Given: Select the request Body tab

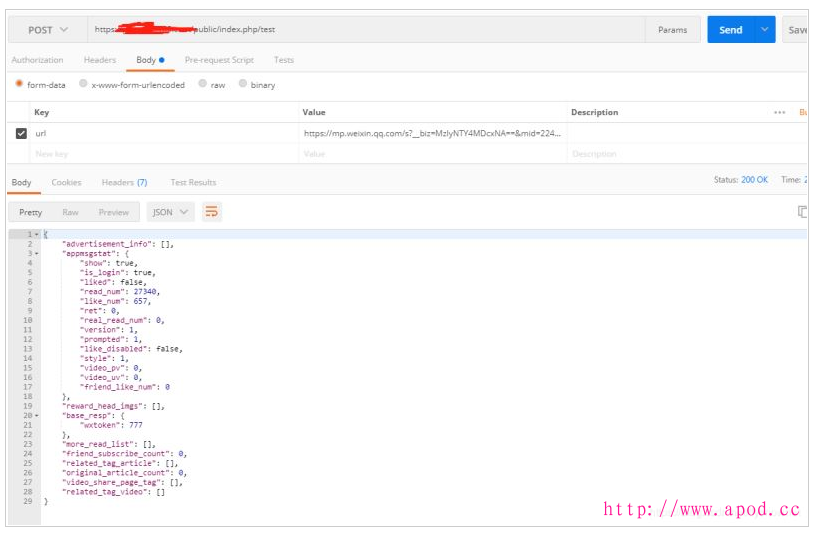Looking at the screenshot, I should pyautogui.click(x=150, y=60).
